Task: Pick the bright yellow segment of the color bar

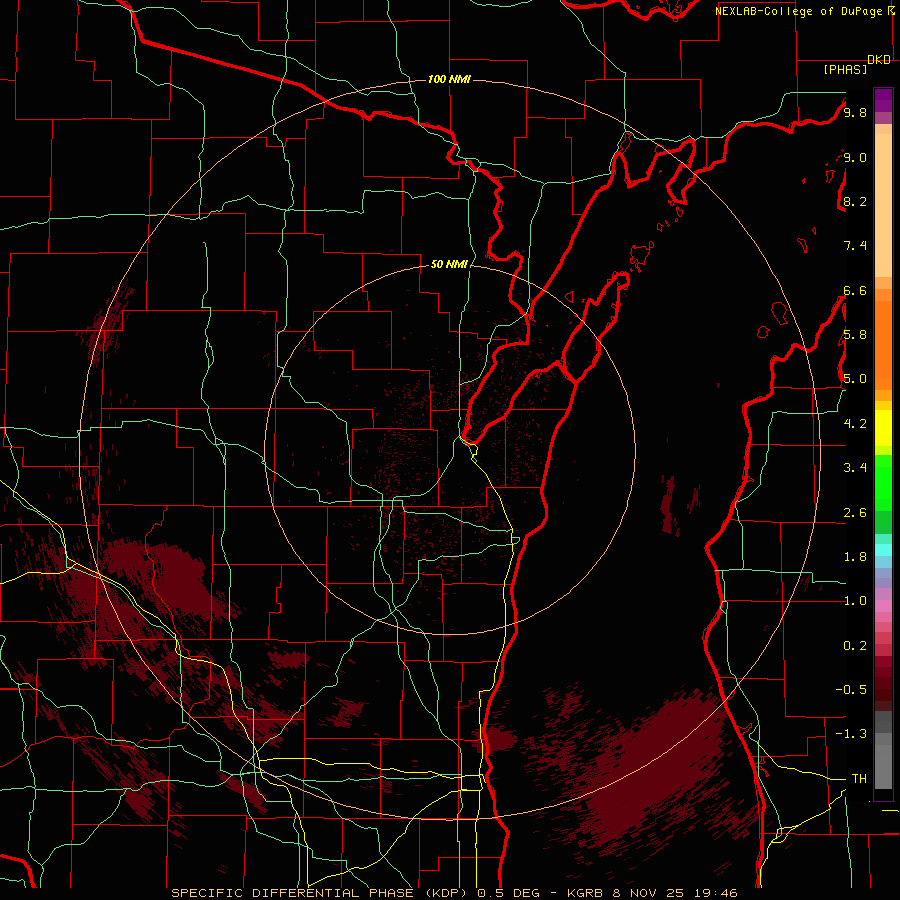Action: click(883, 428)
